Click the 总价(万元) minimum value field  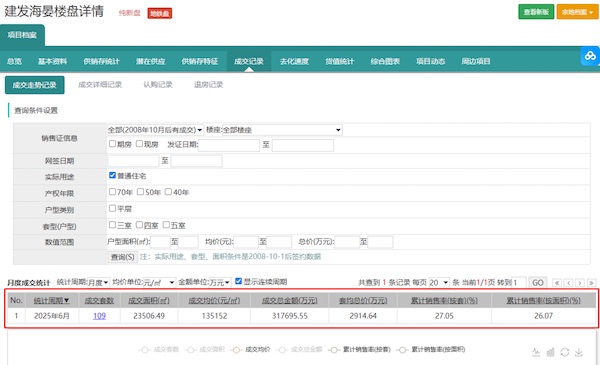click(347, 242)
